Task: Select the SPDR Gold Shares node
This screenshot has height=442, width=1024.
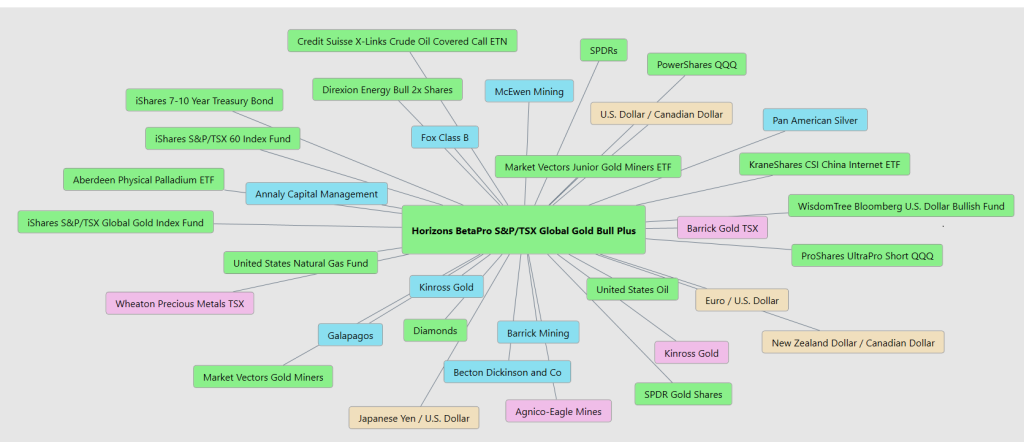Action: coord(683,394)
